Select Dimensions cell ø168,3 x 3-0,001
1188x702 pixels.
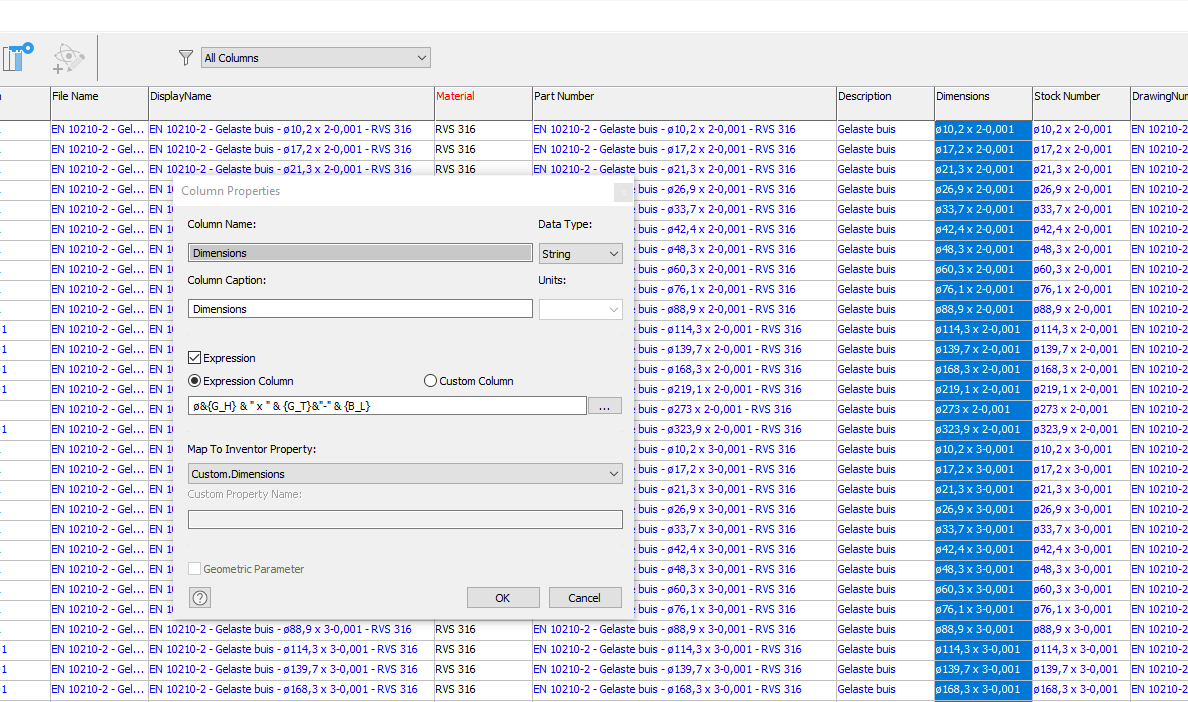[x=983, y=690]
